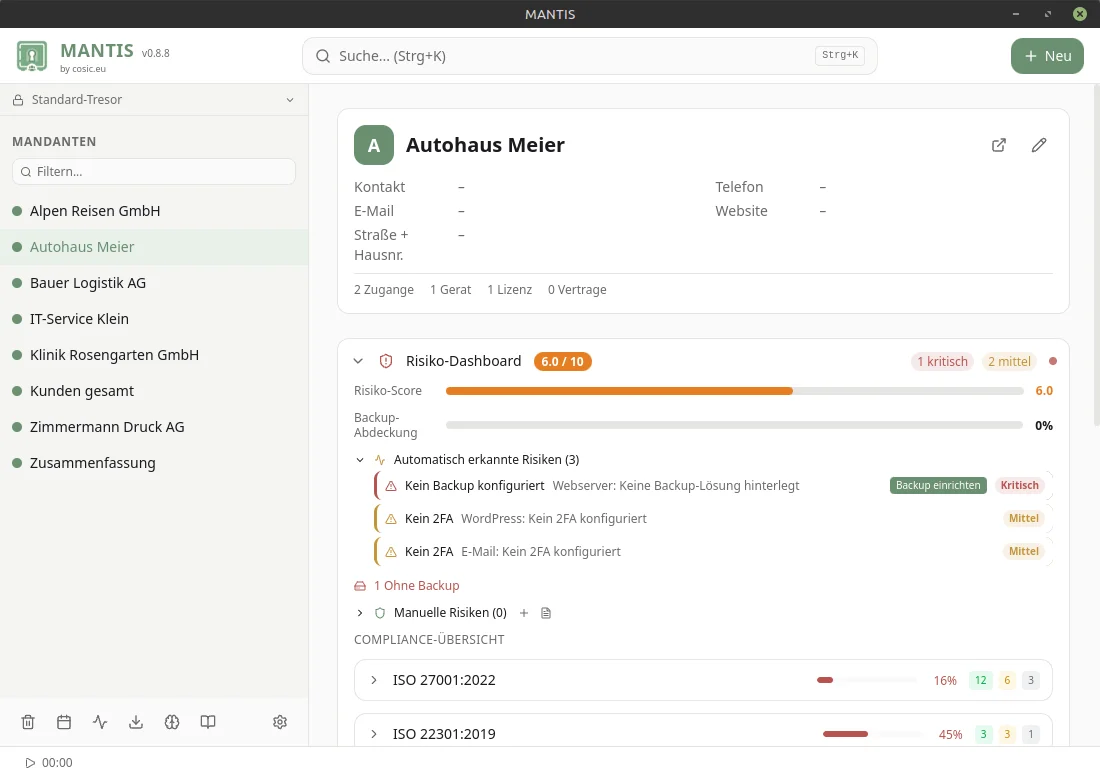Expand Manuelle Risiken section
The width and height of the screenshot is (1100, 778).
360,613
